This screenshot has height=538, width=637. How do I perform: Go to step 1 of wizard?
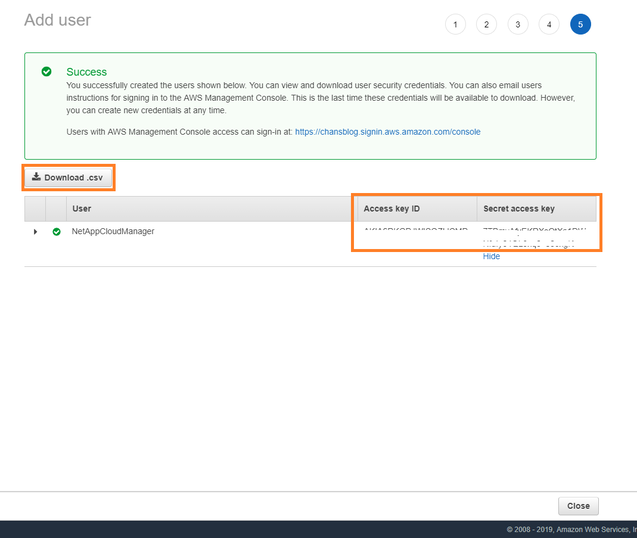[455, 24]
